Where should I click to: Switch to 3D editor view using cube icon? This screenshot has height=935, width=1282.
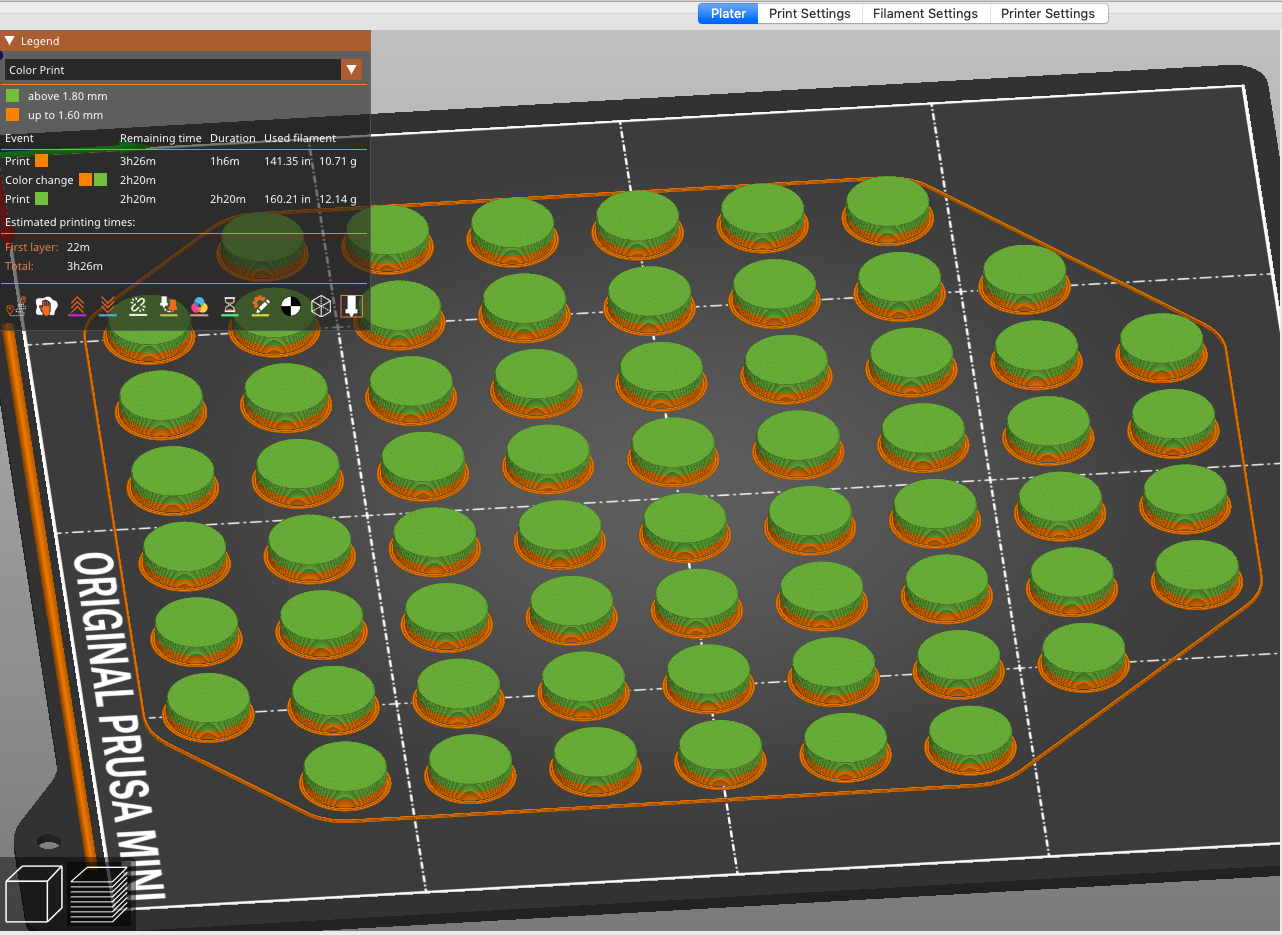(x=33, y=893)
